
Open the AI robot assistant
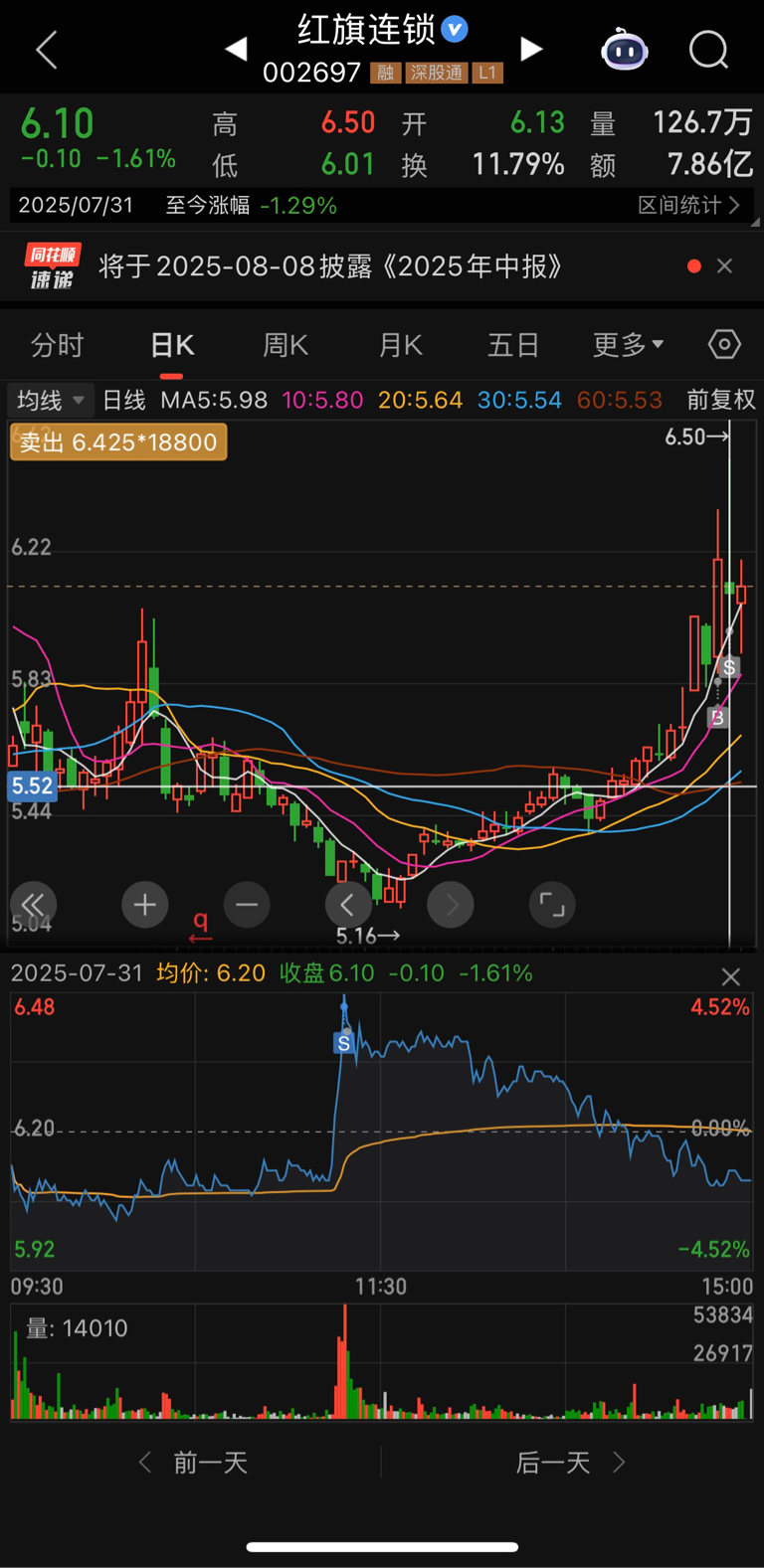click(625, 49)
